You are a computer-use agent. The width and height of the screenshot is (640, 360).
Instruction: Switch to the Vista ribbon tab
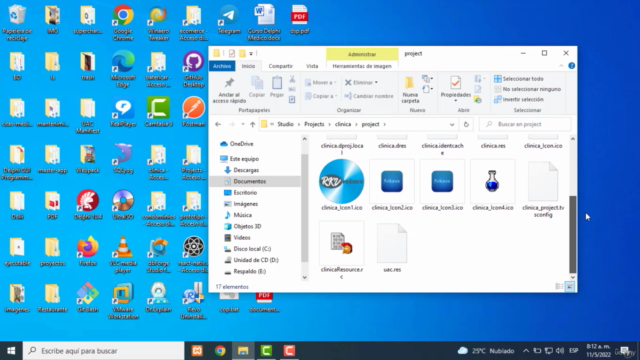click(312, 66)
